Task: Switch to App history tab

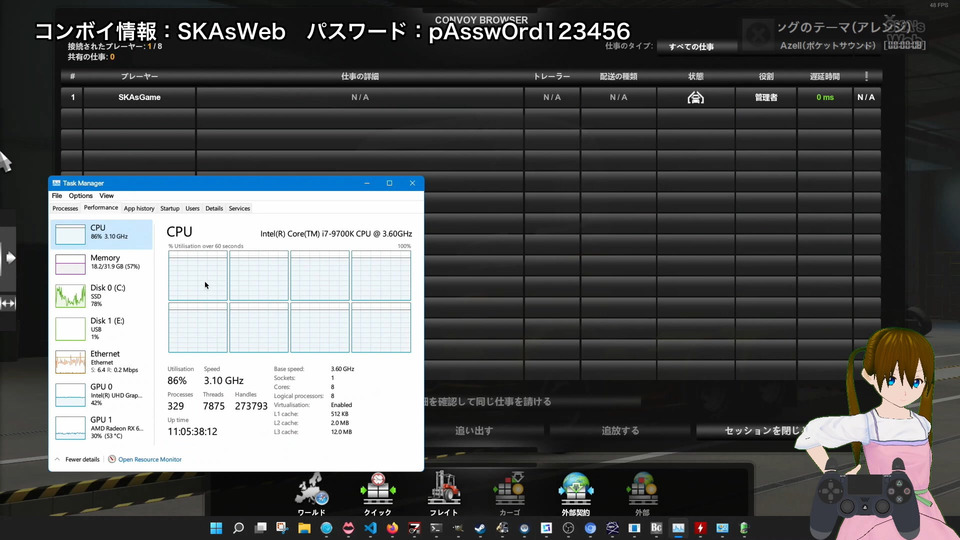Action: pos(139,209)
